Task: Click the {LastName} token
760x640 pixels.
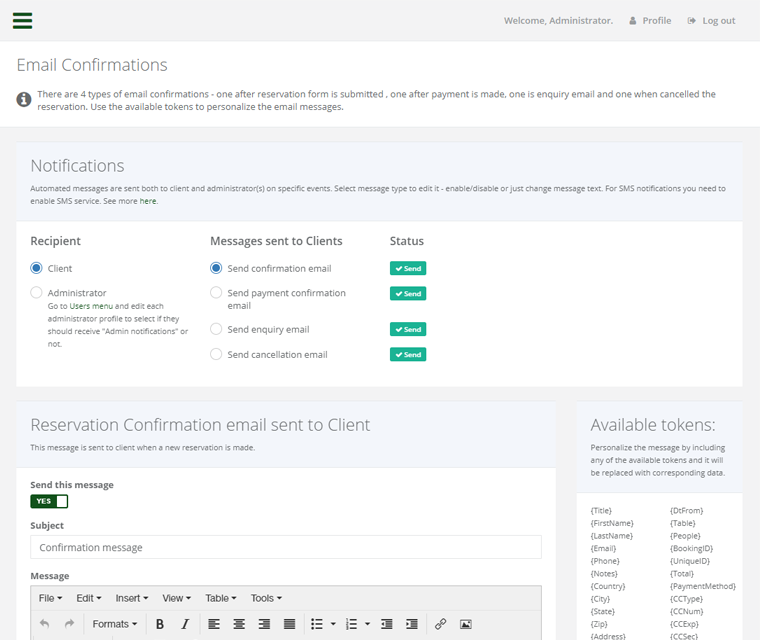Action: coord(612,536)
